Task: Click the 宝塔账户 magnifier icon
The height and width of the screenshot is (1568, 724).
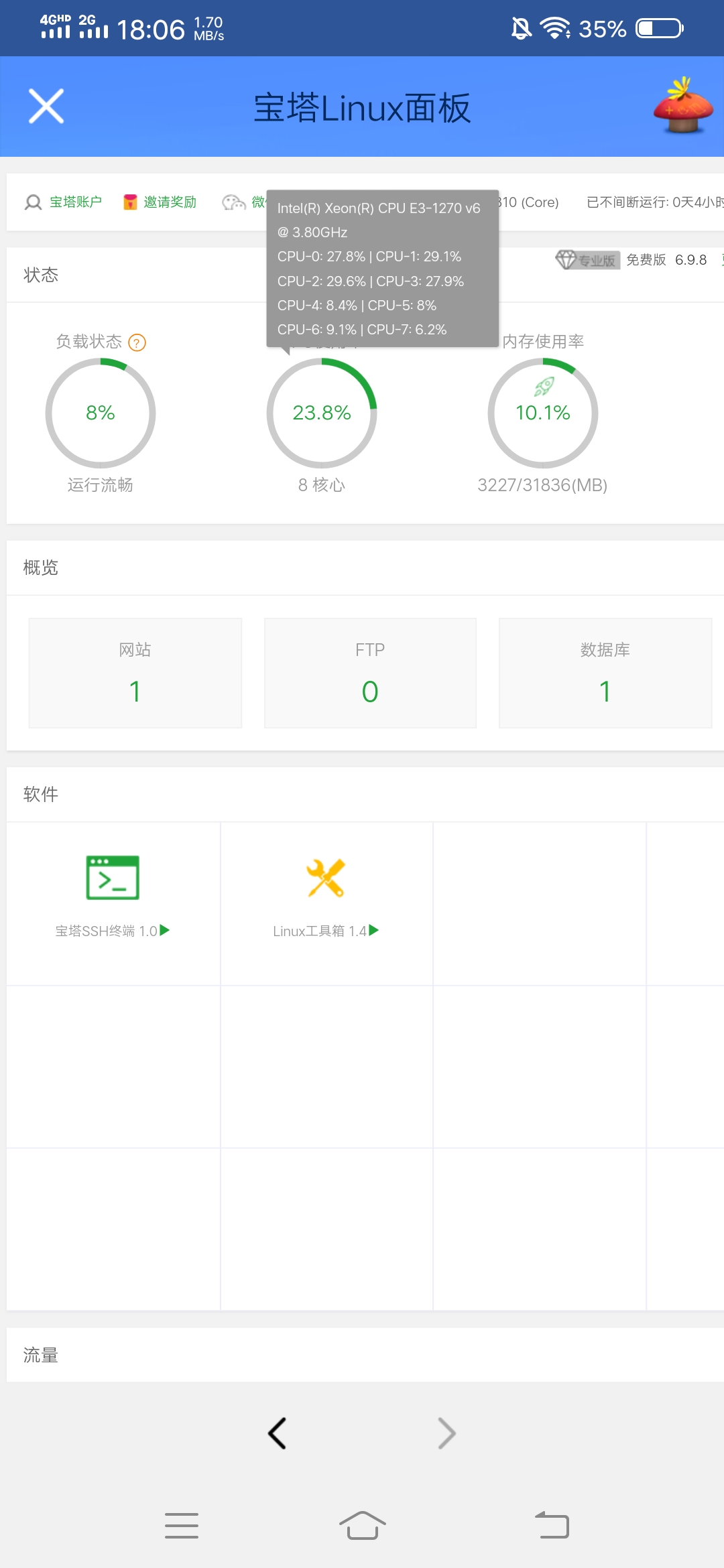Action: tap(33, 202)
